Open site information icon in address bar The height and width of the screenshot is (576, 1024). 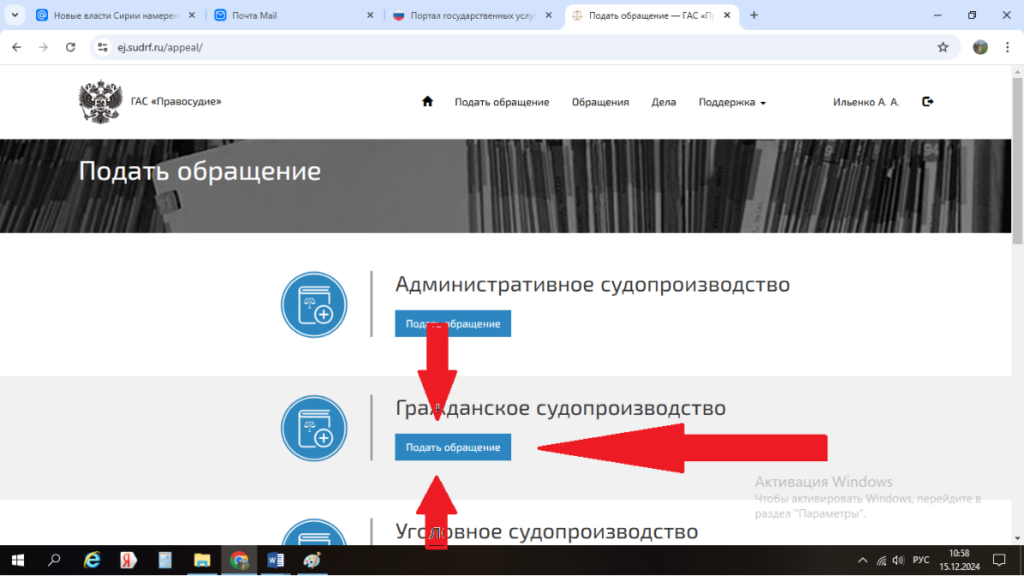[x=102, y=47]
